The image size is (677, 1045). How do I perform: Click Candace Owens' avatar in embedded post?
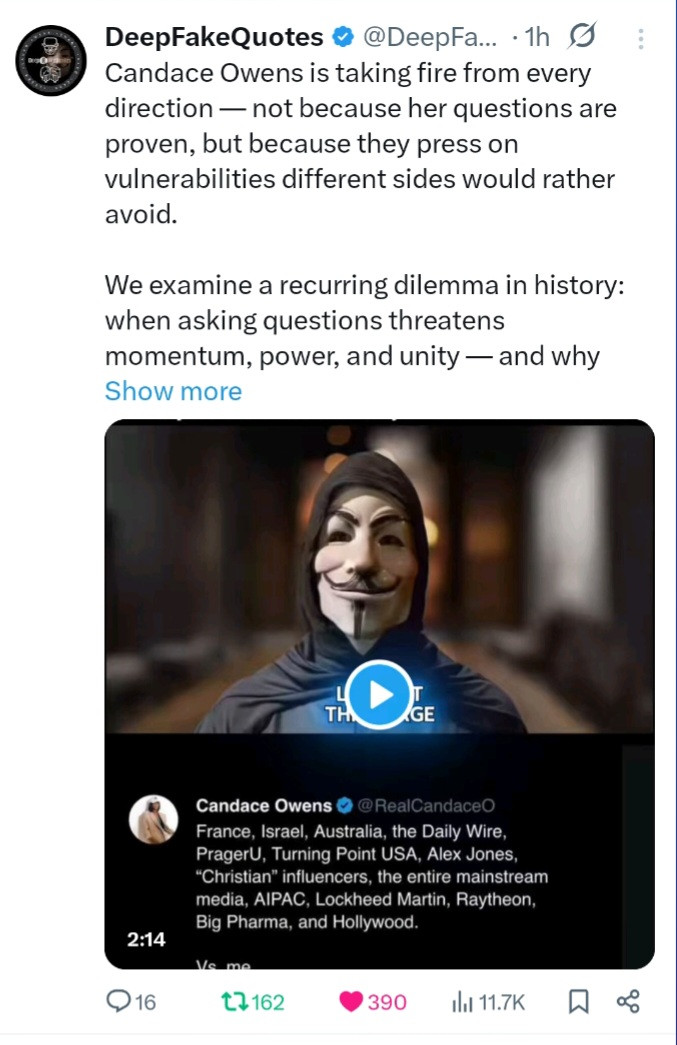(x=154, y=820)
